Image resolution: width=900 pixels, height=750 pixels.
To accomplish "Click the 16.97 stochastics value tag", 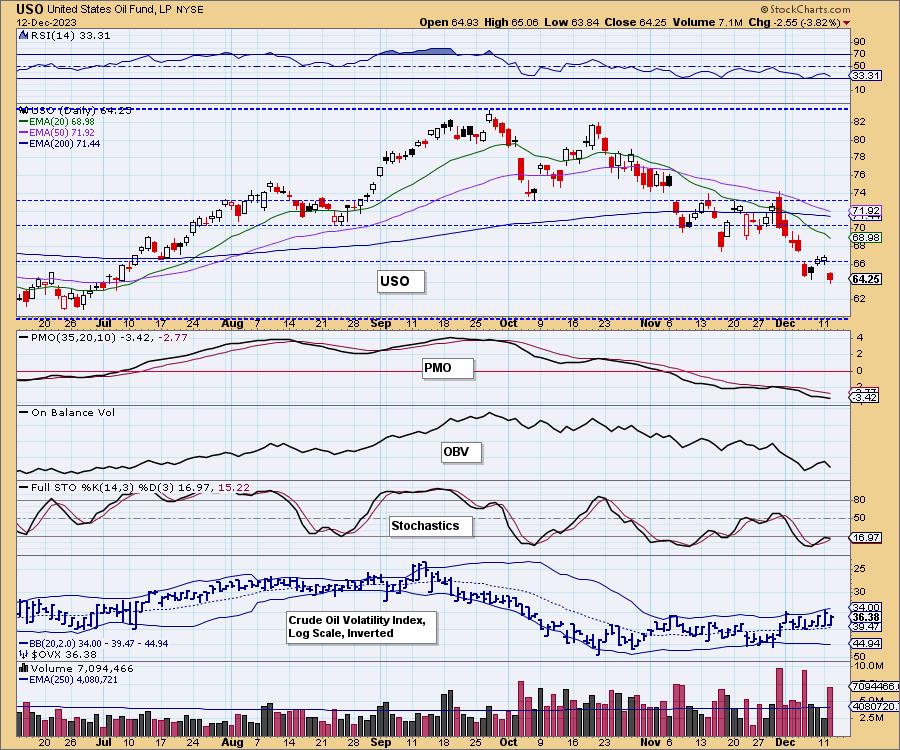I will (x=866, y=538).
